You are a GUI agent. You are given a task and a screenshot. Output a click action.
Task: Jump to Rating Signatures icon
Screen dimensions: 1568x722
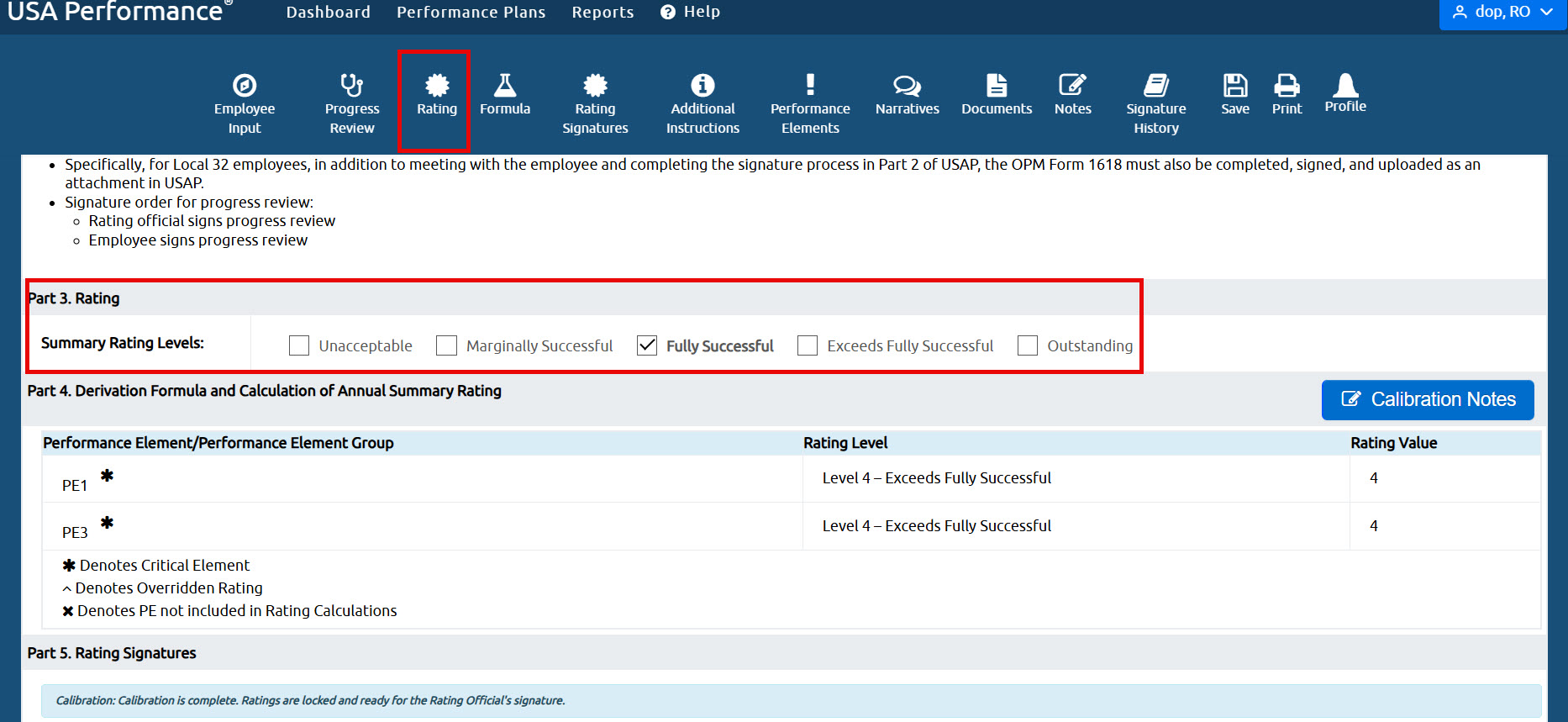coord(595,86)
